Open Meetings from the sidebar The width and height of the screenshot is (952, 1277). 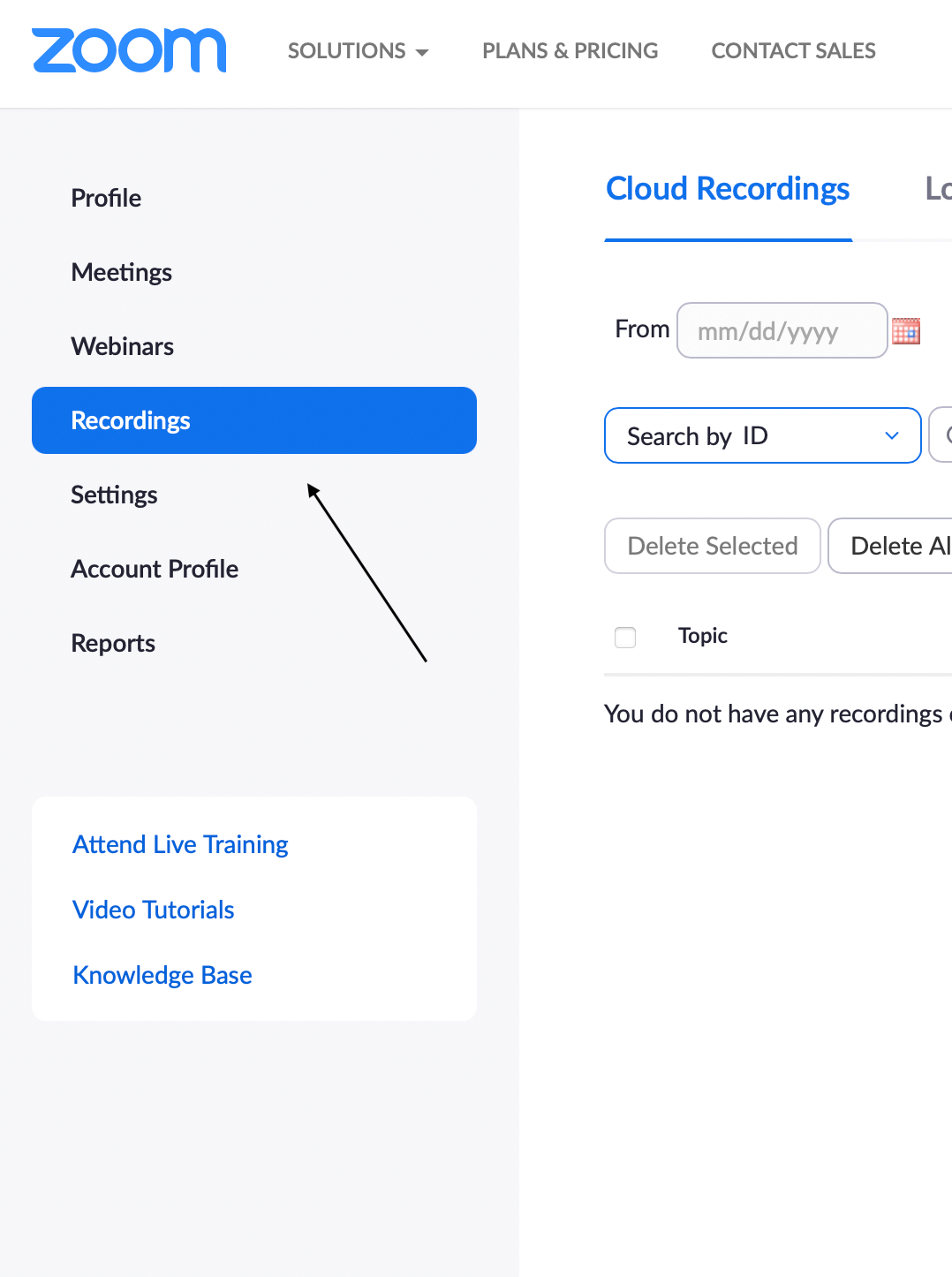(x=121, y=272)
